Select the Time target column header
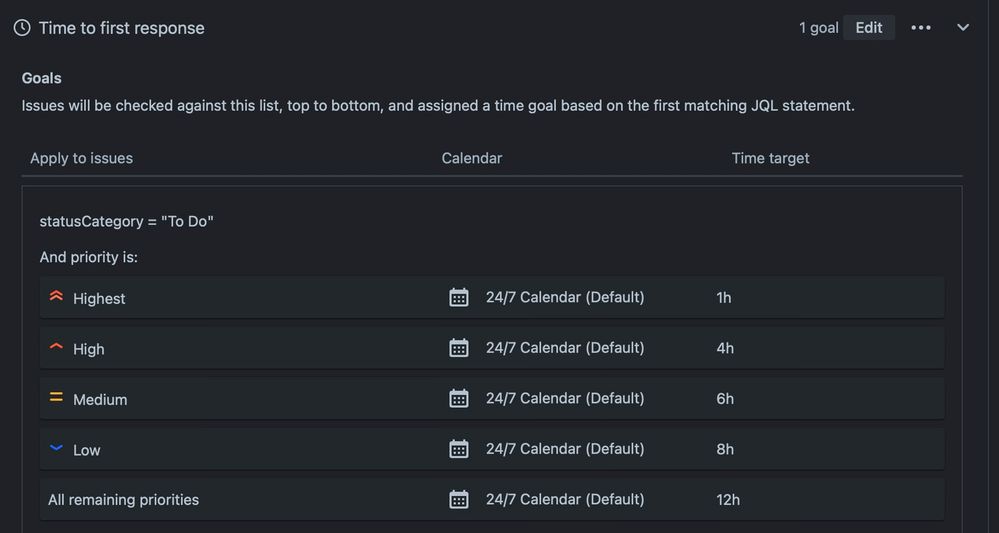Screen dimensions: 999x533 click(x=770, y=158)
